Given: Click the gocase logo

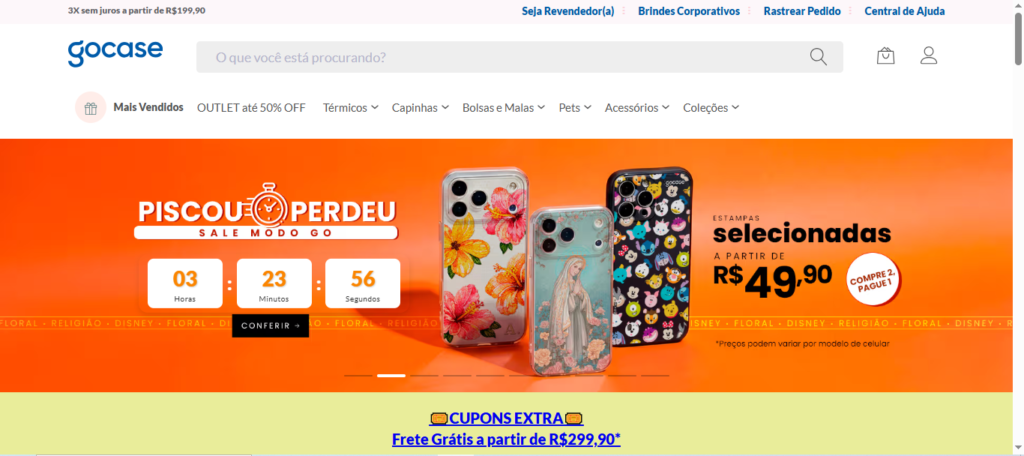Looking at the screenshot, I should tap(115, 53).
